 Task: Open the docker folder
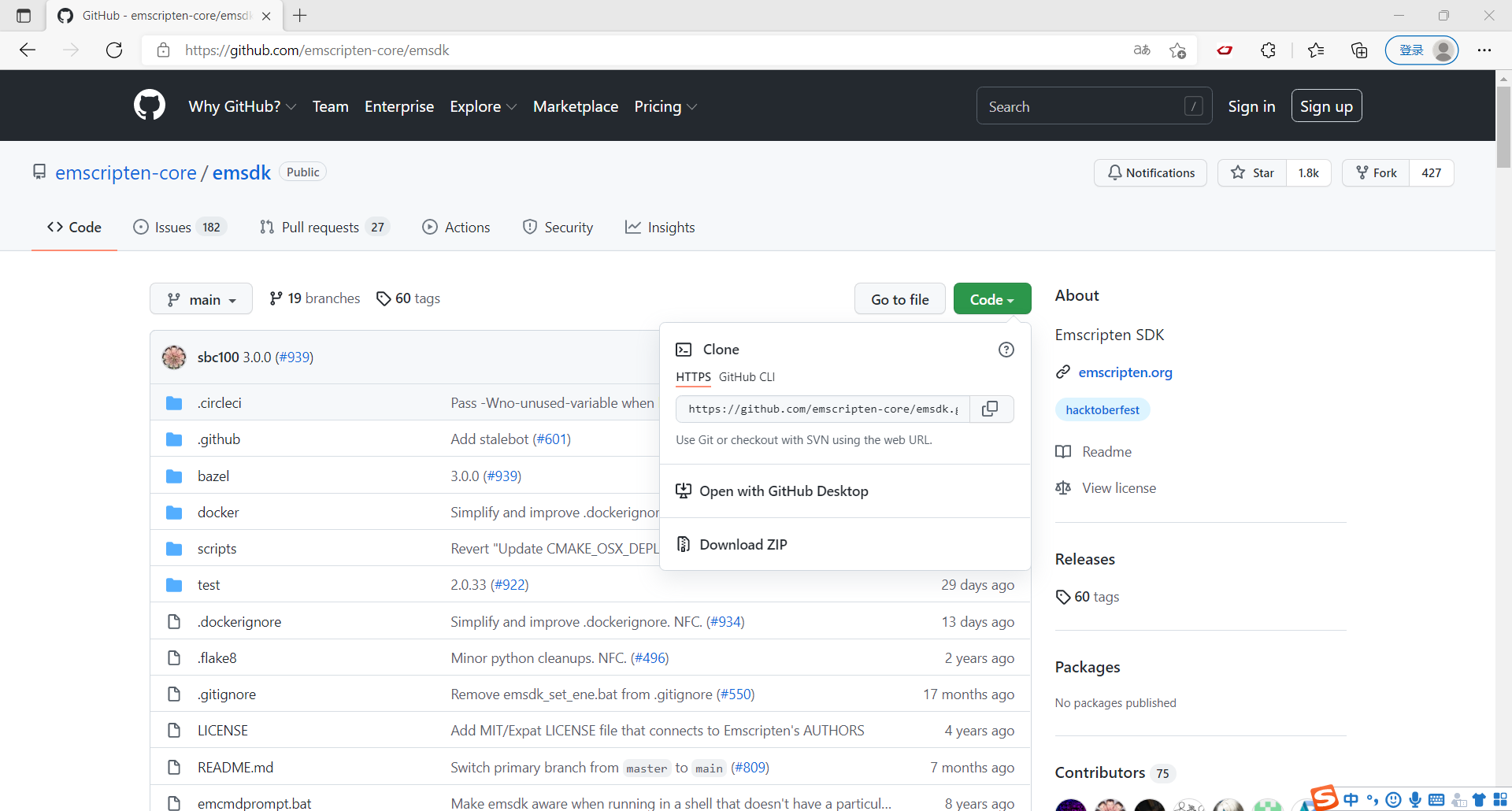click(x=218, y=513)
